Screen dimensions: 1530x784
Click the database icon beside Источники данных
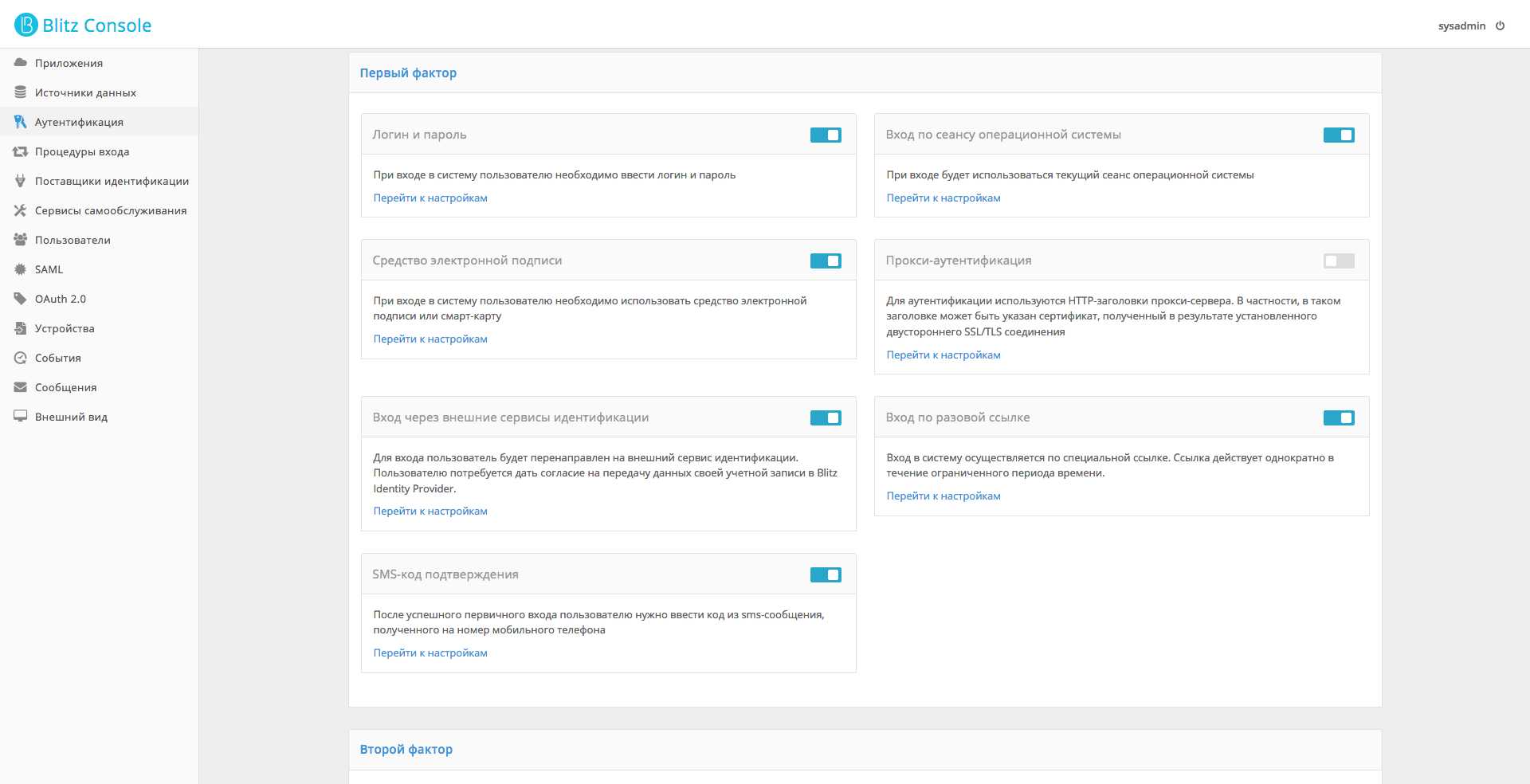coord(21,92)
